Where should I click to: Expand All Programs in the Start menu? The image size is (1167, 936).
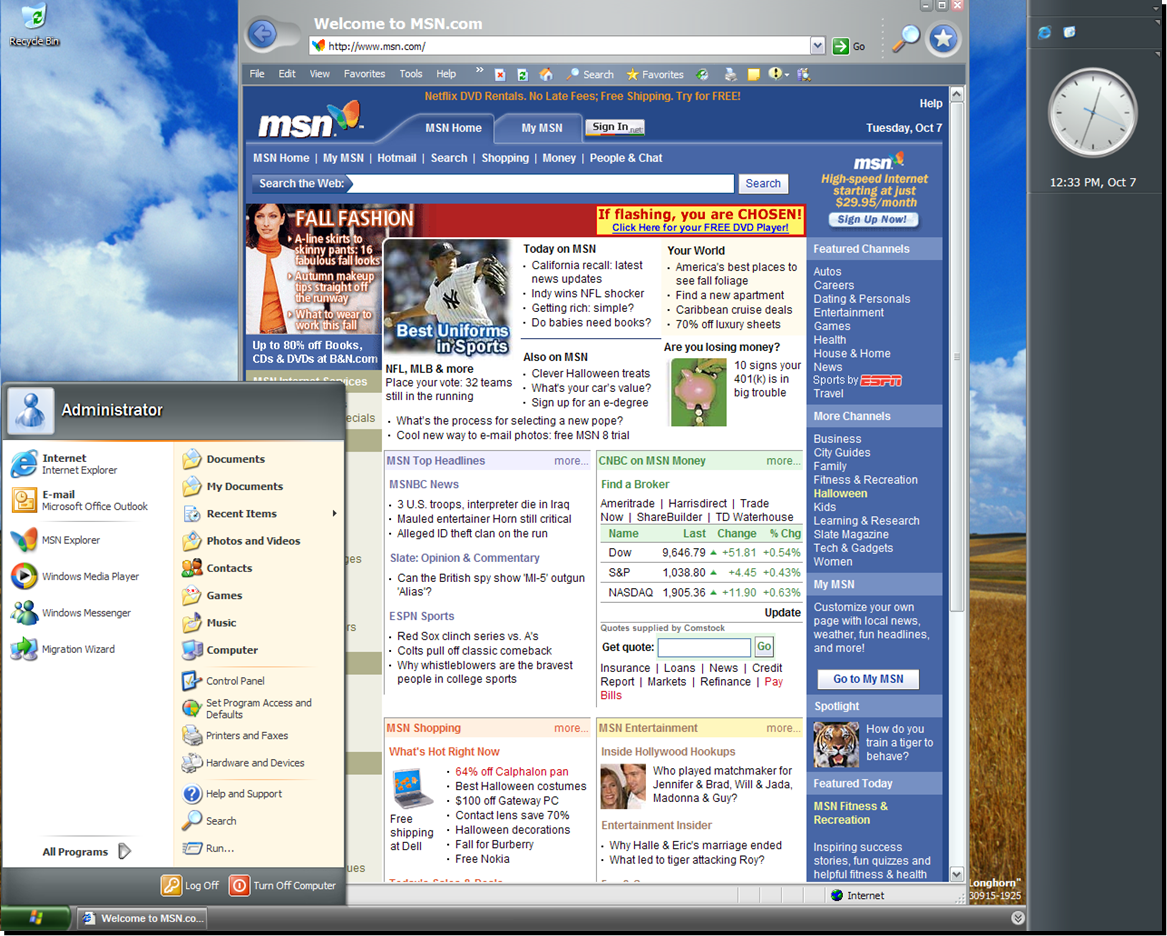(x=86, y=852)
